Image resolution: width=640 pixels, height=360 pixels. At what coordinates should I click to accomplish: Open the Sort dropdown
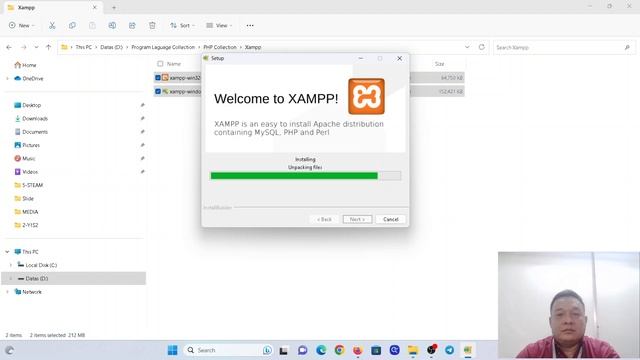pyautogui.click(x=182, y=25)
